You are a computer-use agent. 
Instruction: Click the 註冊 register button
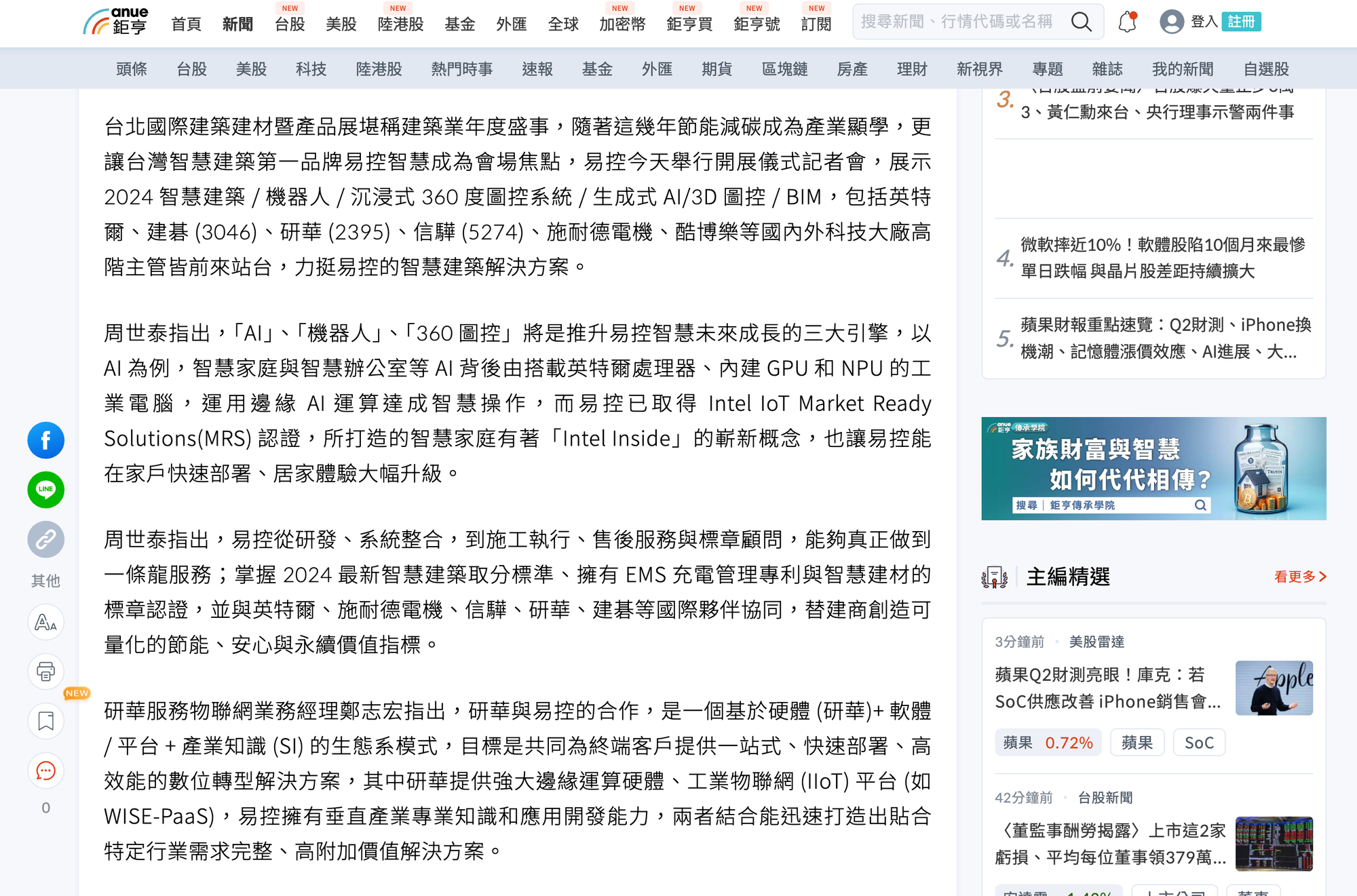tap(1241, 22)
